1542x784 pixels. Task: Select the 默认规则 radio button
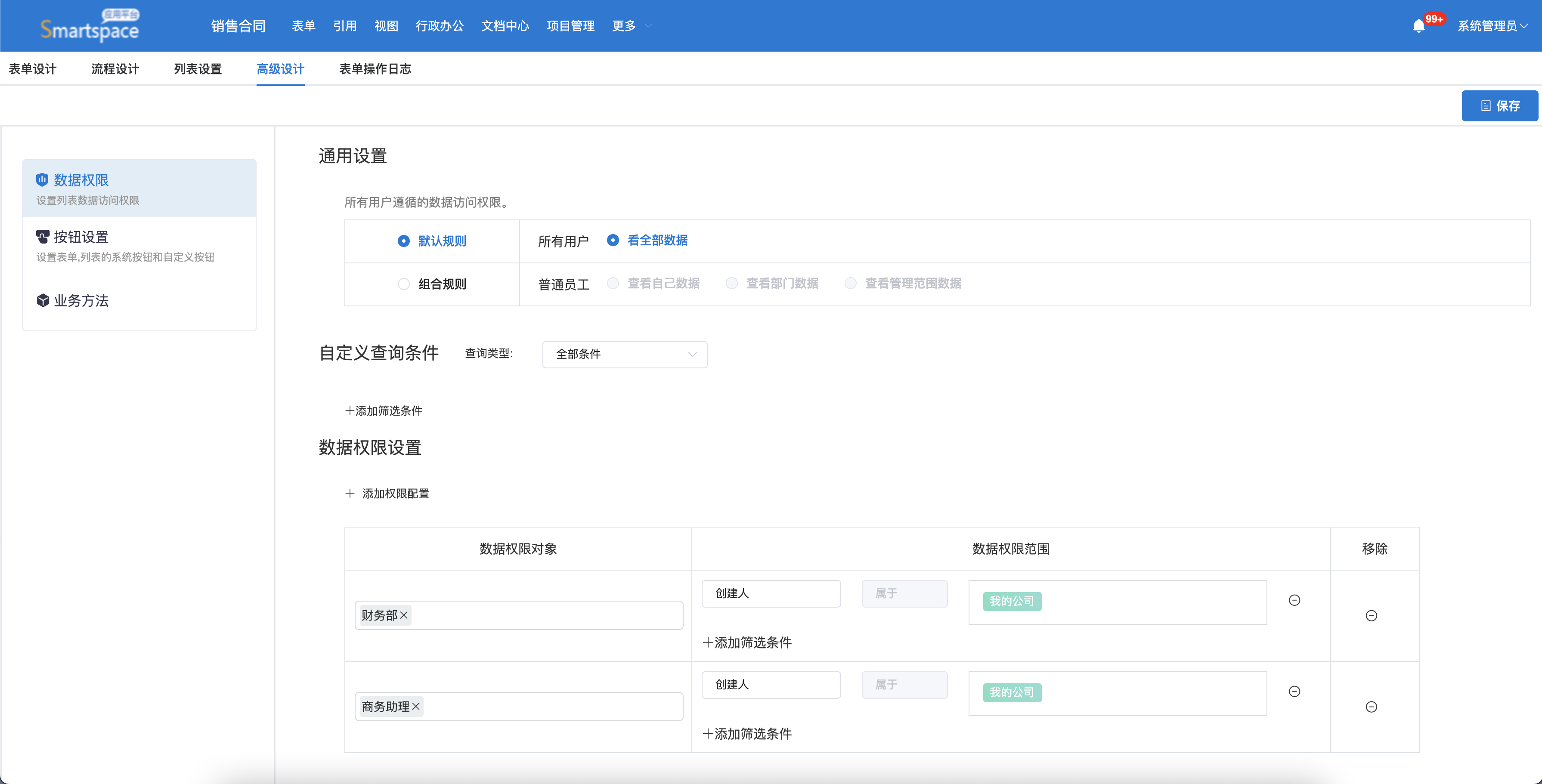pos(404,241)
